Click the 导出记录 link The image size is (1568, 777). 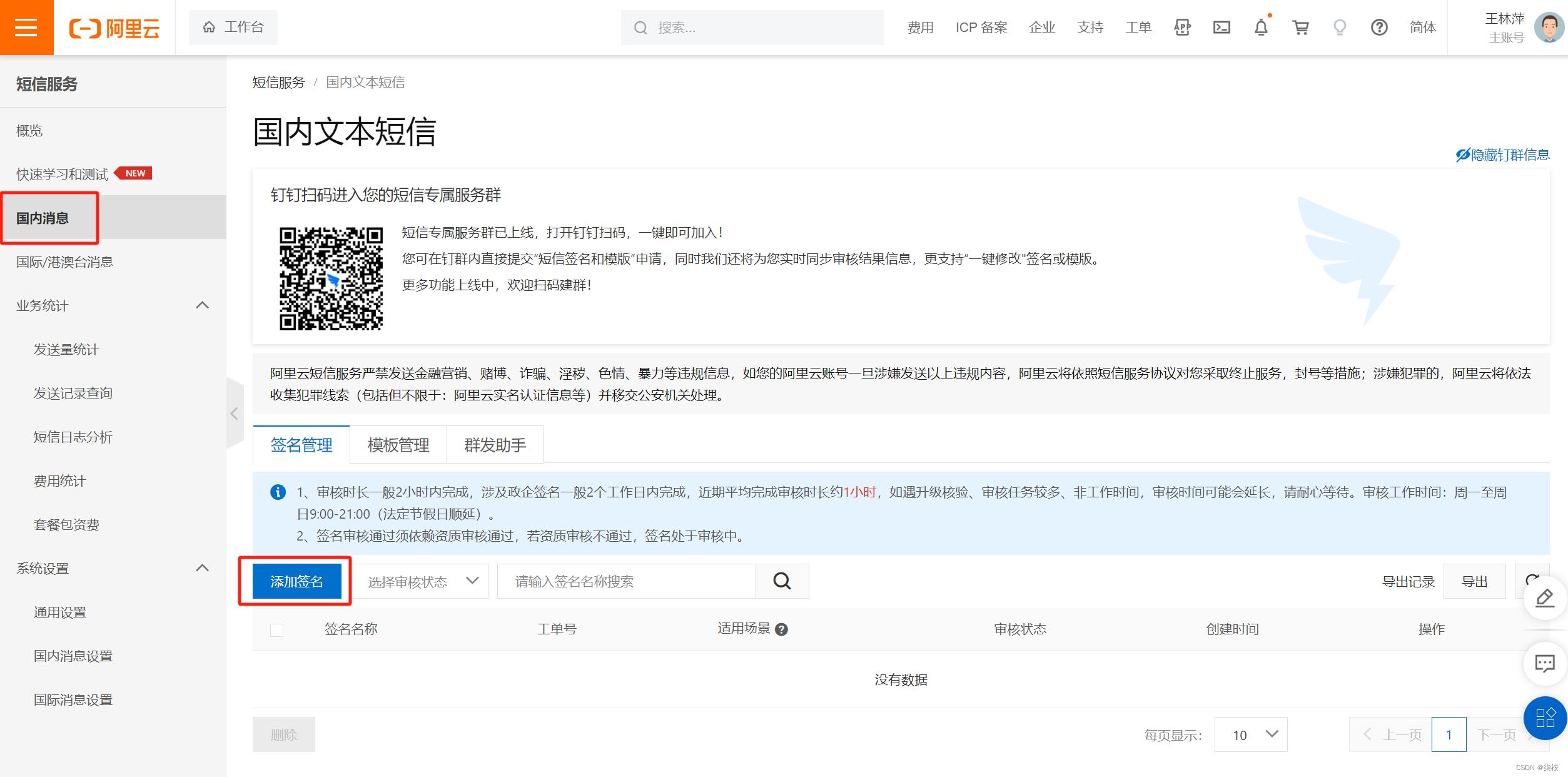1408,581
